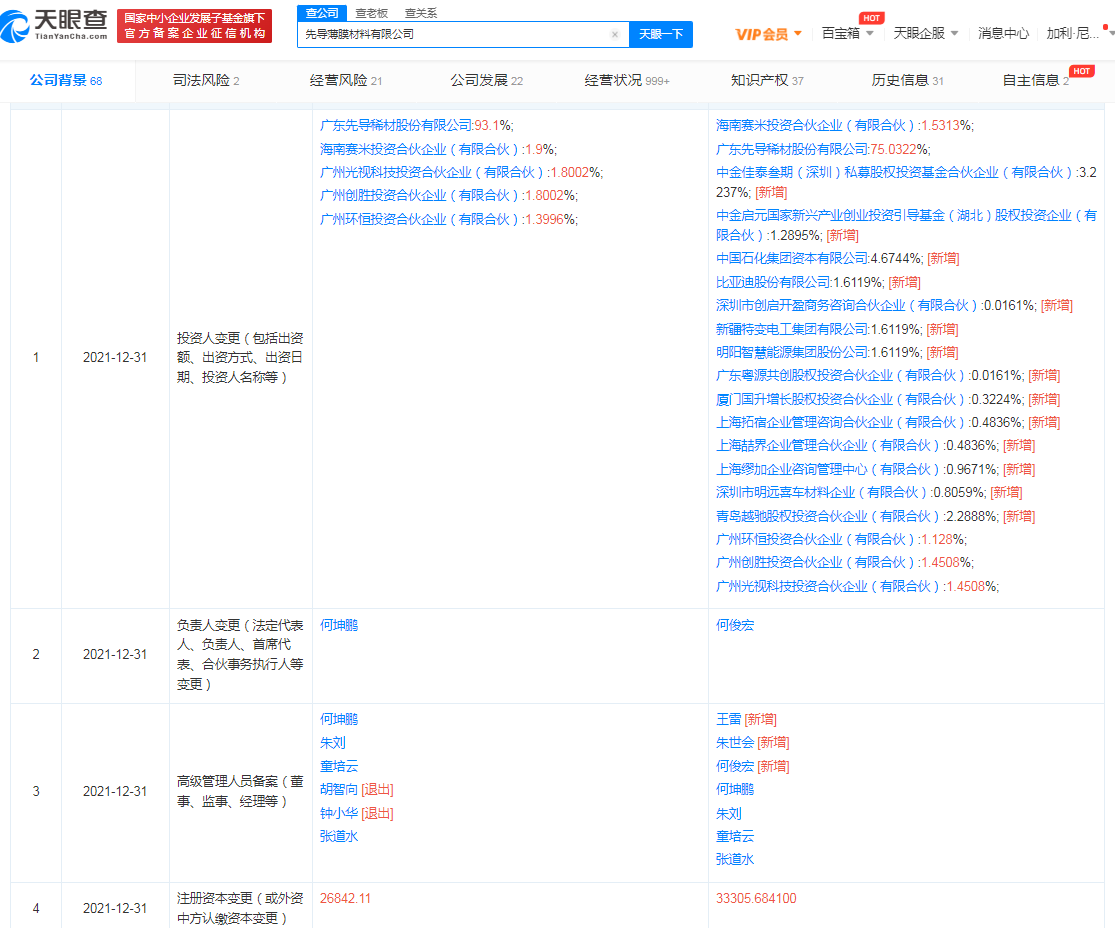Open 比亚迪股份有限公司 link
Screen dimensions: 1115x928
773,282
